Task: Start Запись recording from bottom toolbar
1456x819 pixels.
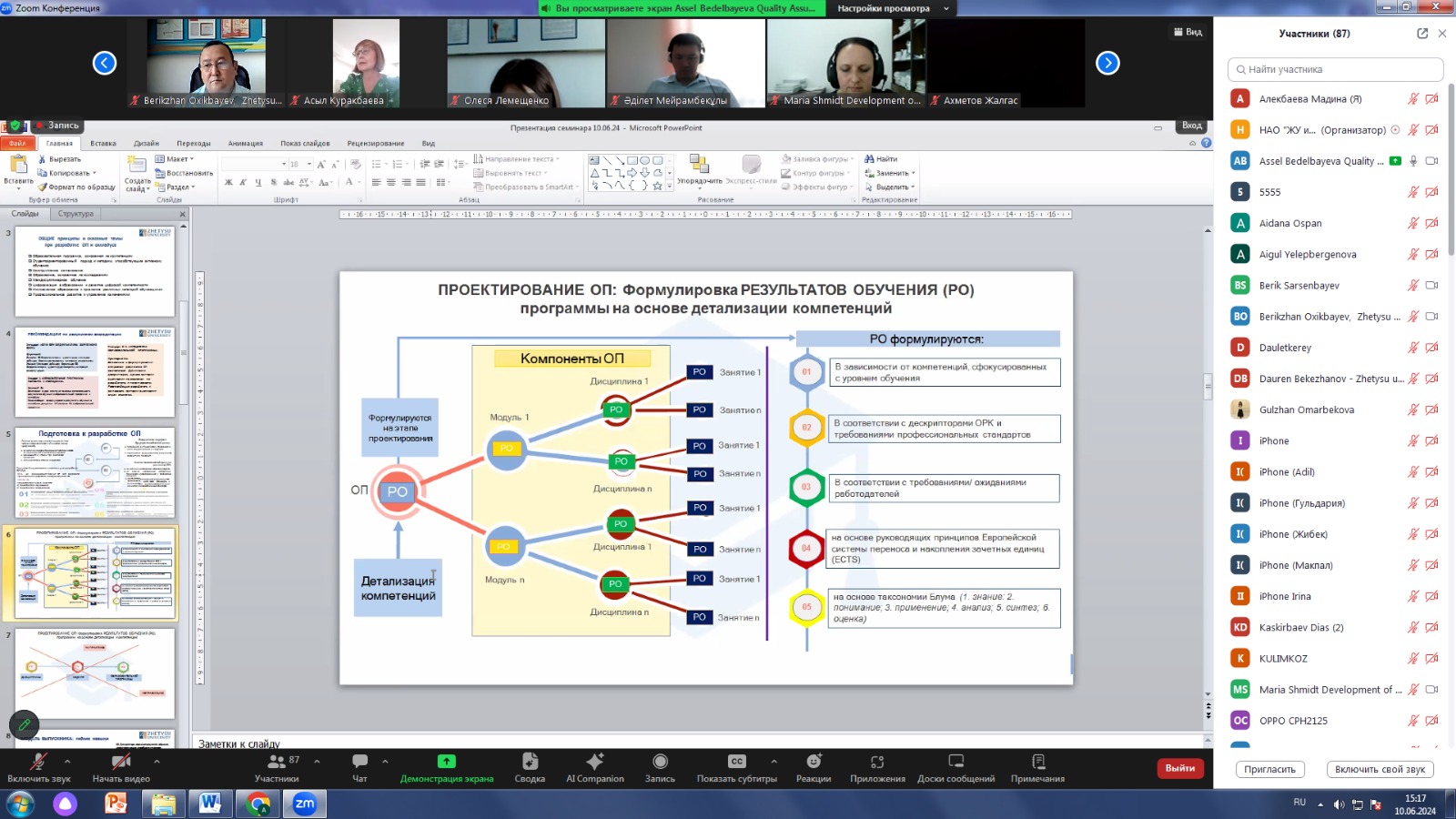Action: click(660, 766)
